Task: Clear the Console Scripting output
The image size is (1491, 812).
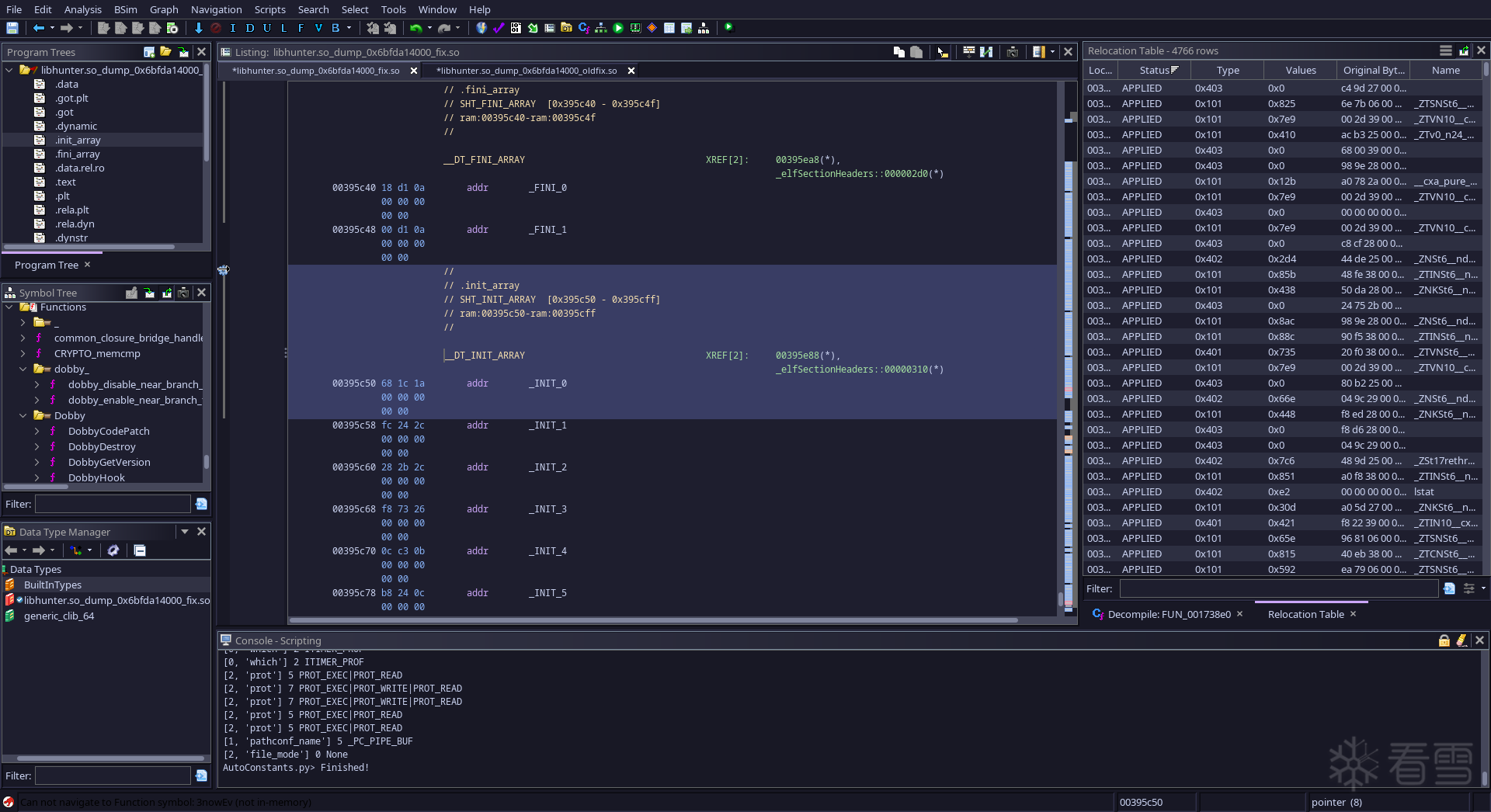Action: [x=1461, y=640]
